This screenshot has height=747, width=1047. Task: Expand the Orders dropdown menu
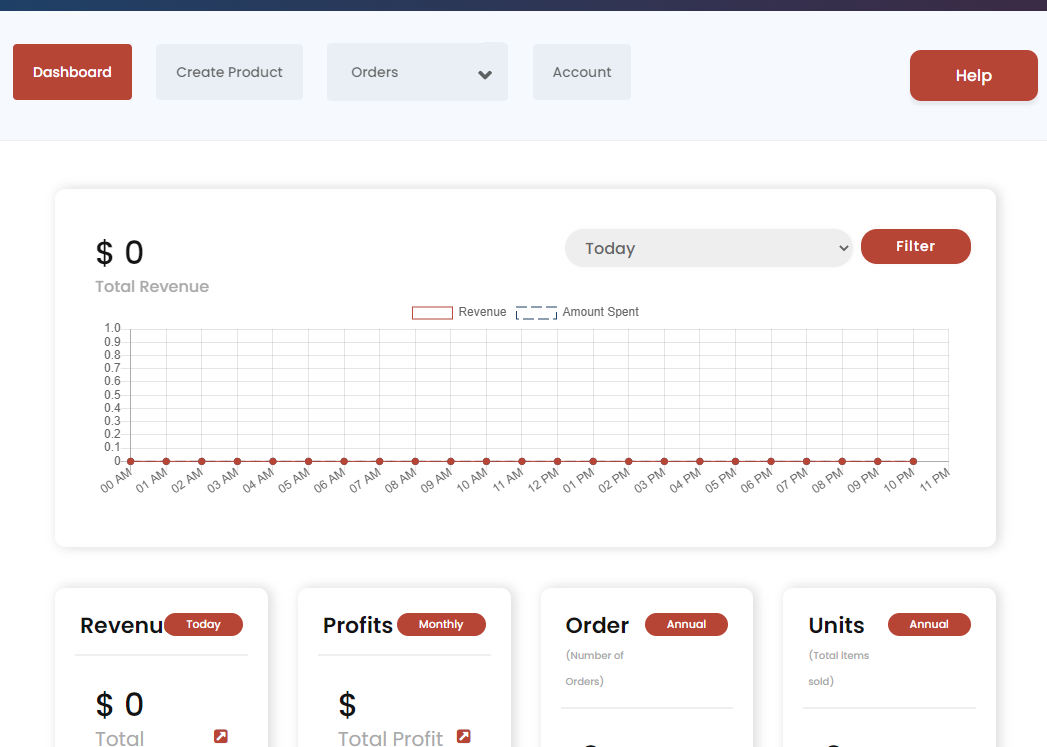tap(417, 72)
